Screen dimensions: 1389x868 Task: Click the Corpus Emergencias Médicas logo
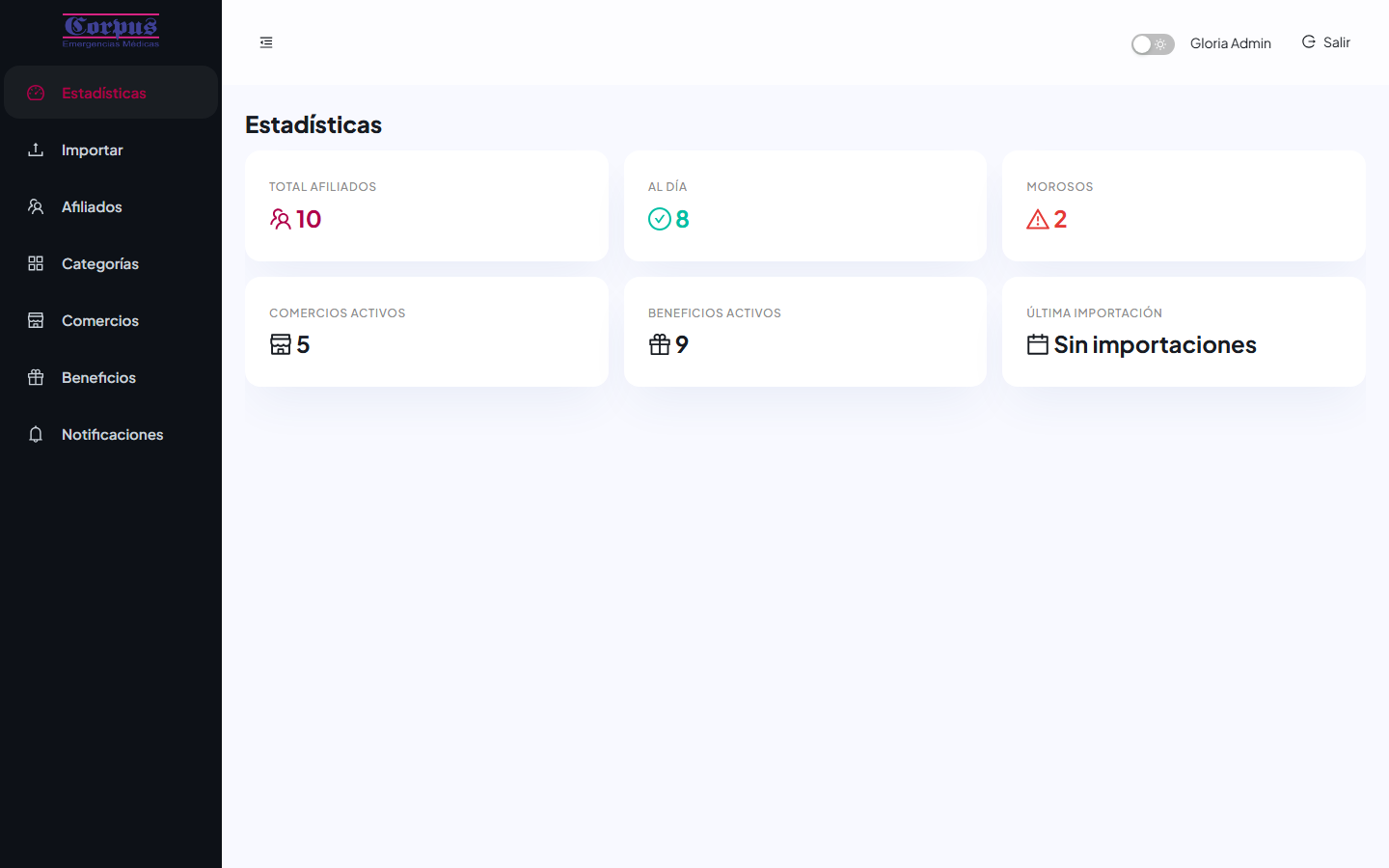[x=111, y=31]
